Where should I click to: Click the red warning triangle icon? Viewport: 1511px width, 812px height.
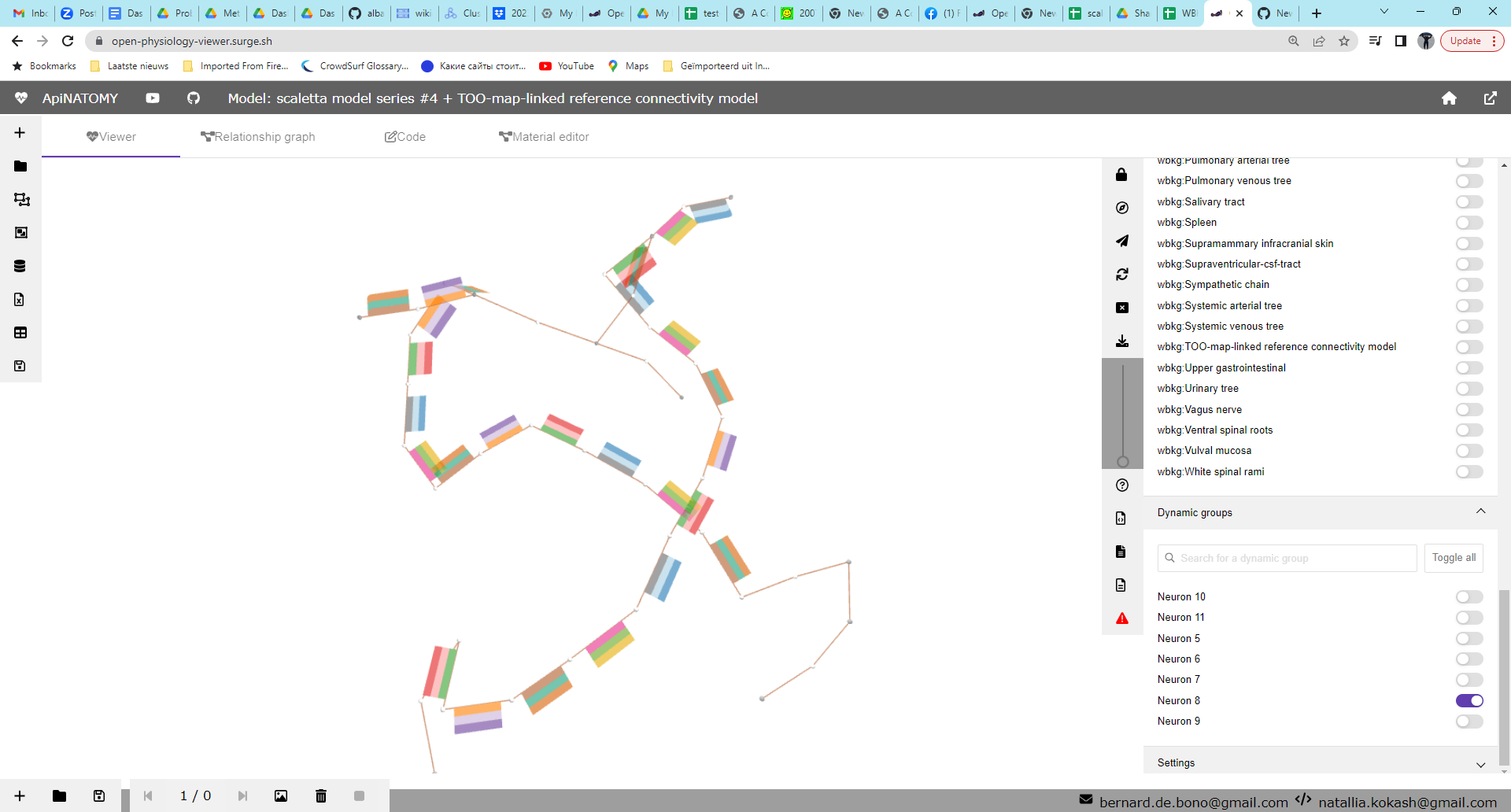pyautogui.click(x=1122, y=618)
